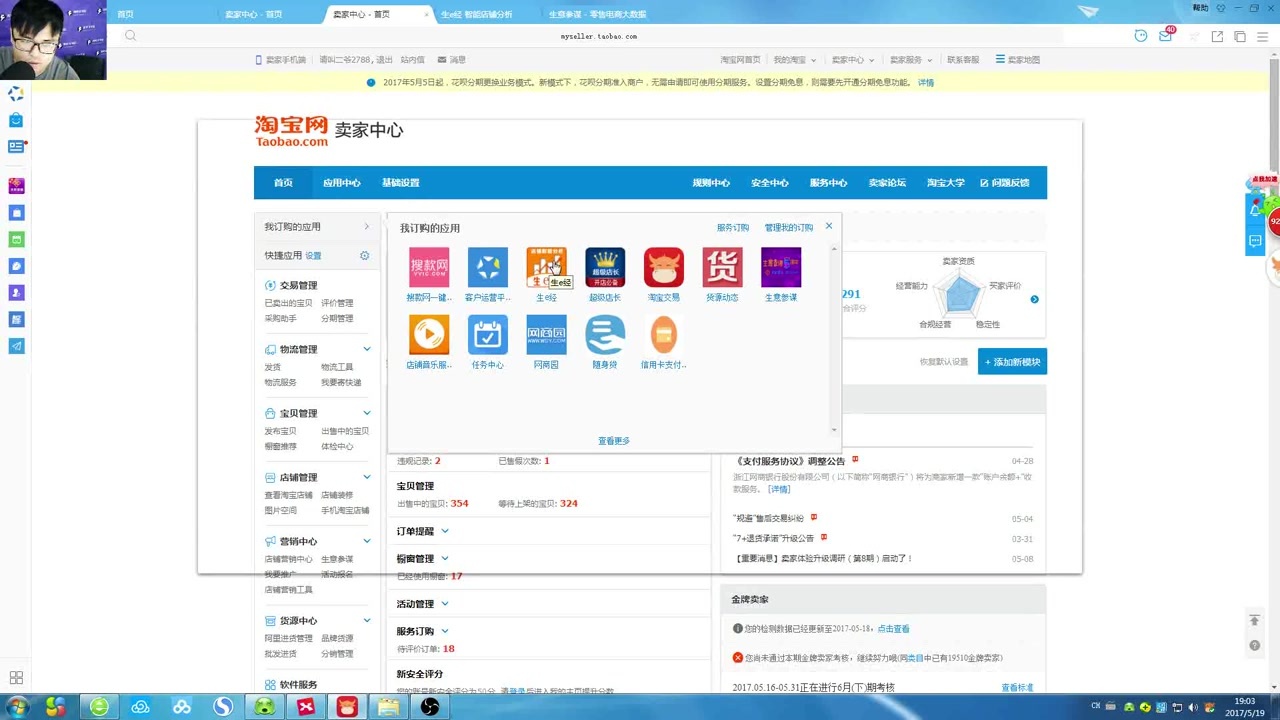Click the 快捷应用 settings gear icon
The width and height of the screenshot is (1280, 720).
click(x=364, y=255)
